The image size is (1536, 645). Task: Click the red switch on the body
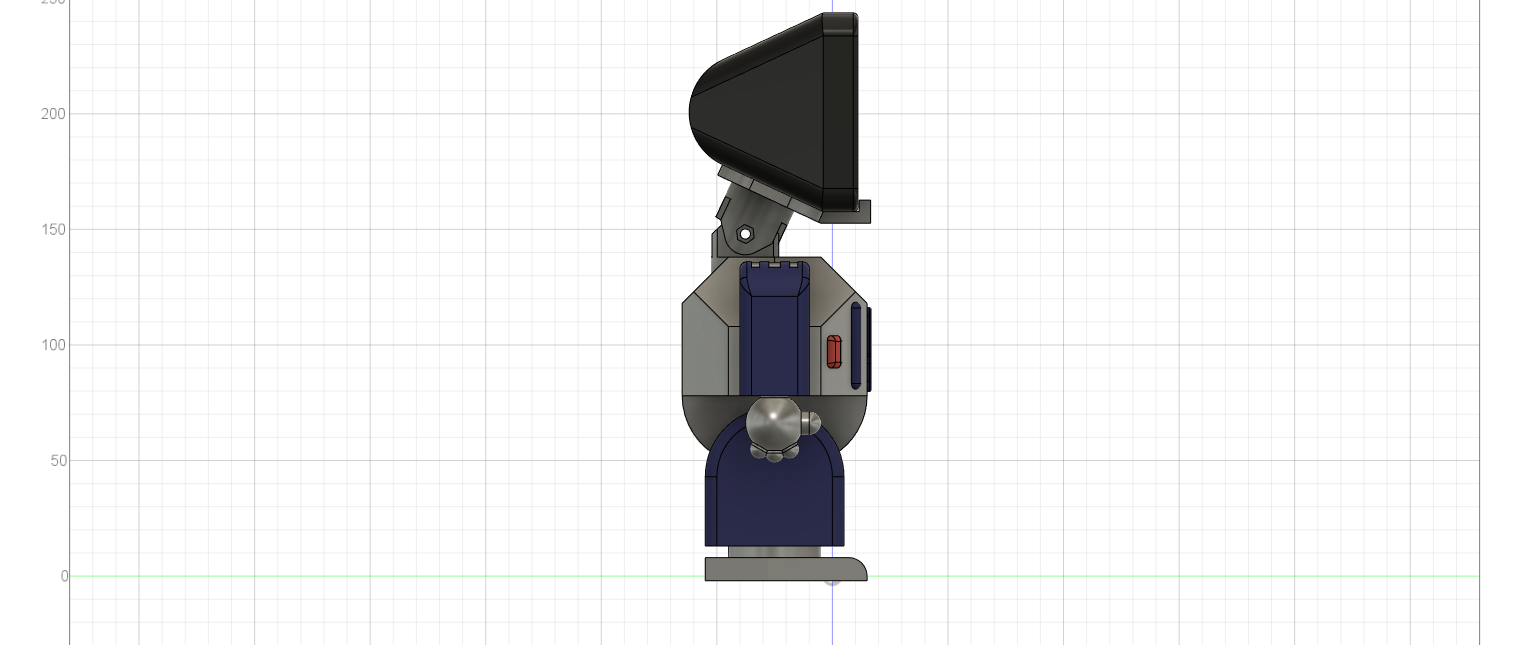[833, 352]
